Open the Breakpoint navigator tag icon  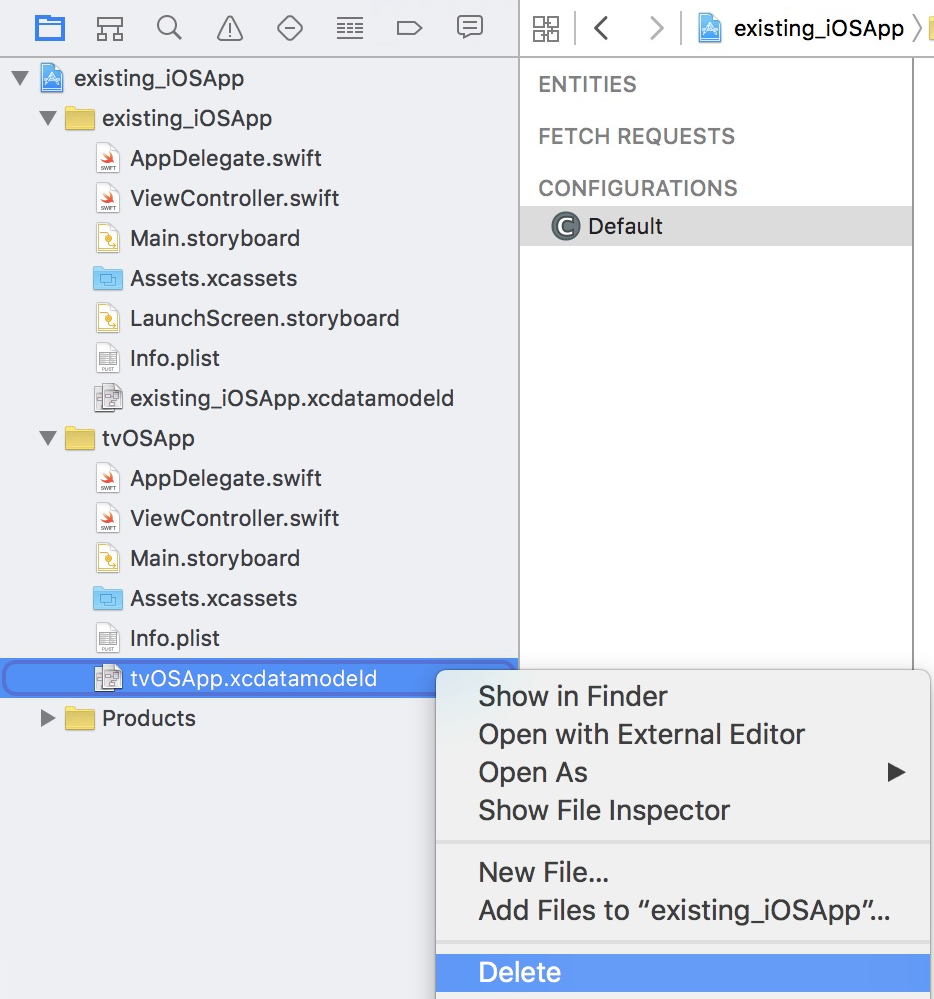click(x=409, y=29)
